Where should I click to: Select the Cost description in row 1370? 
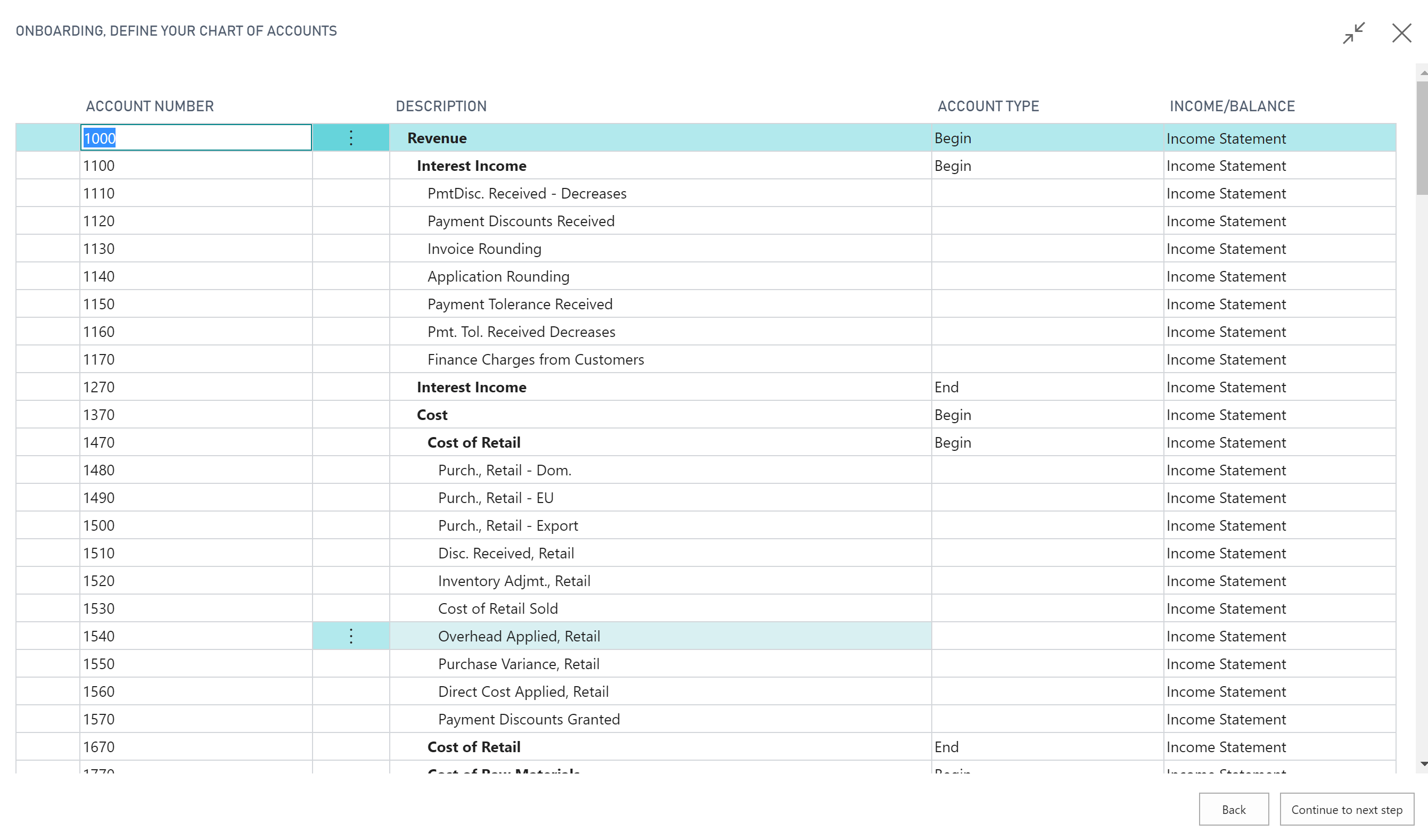click(661, 415)
